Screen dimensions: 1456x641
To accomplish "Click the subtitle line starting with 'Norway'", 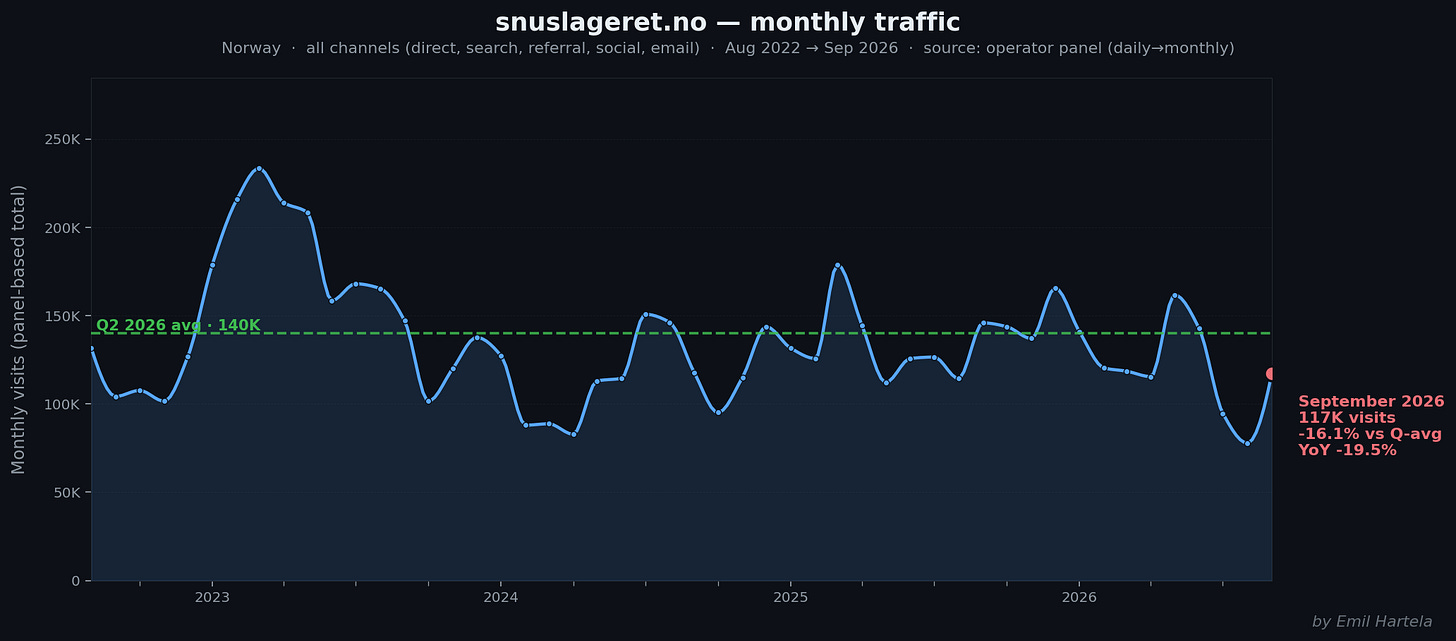I will click(x=727, y=48).
